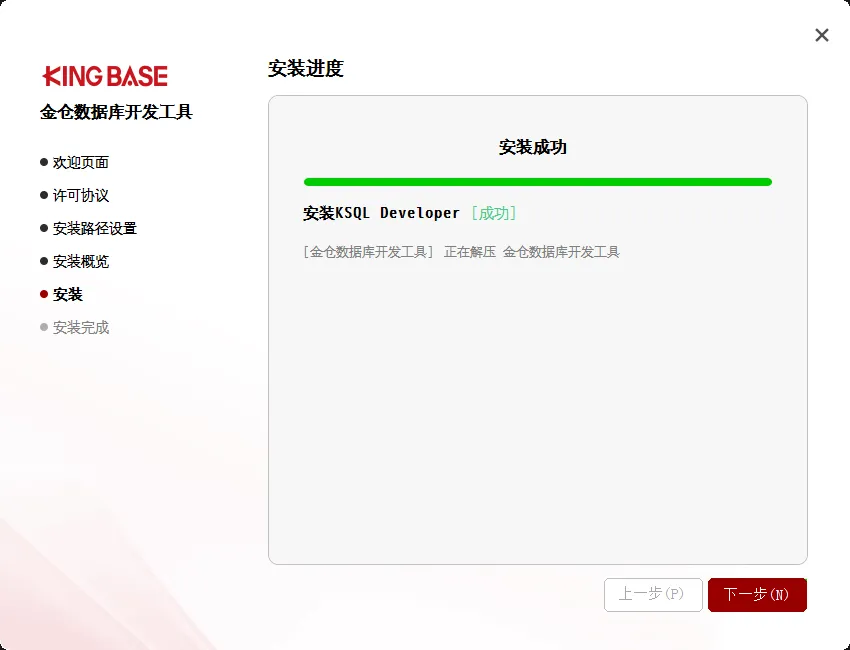Select 安装概览 from the step list
This screenshot has height=650, width=850.
pos(81,261)
